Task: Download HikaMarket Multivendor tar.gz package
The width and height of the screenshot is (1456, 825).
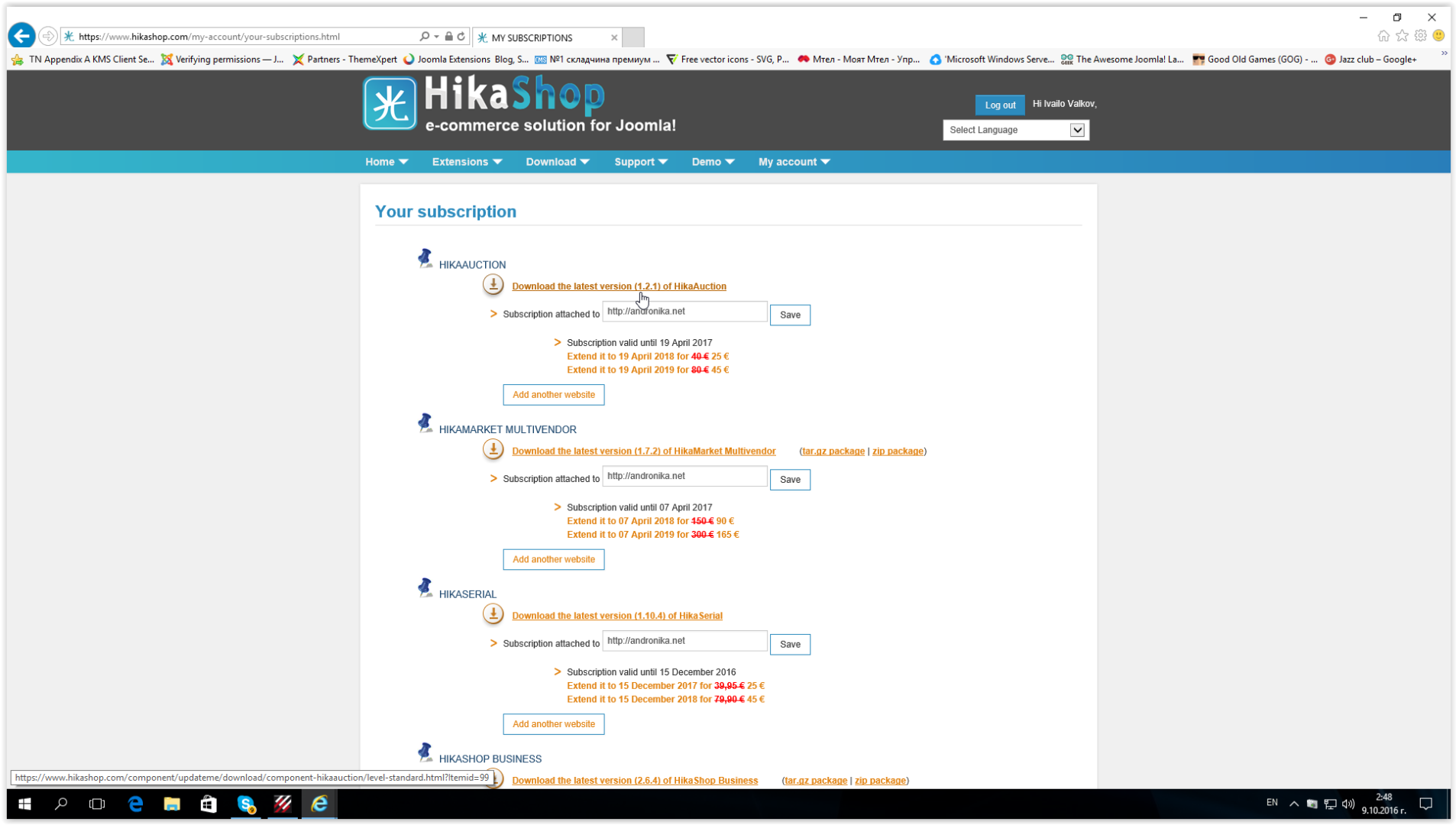Action: pos(833,451)
